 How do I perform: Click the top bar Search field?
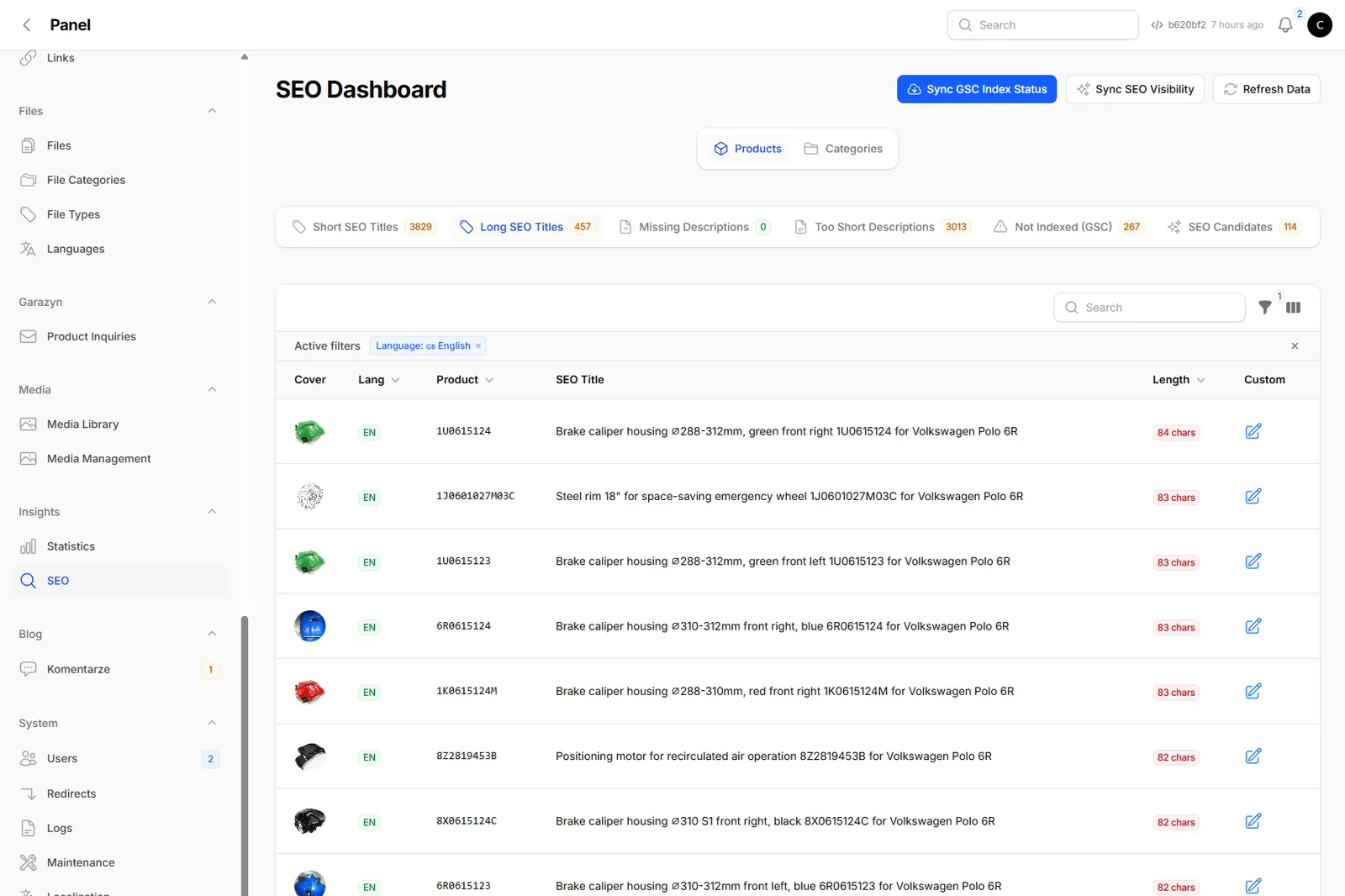tap(1042, 25)
